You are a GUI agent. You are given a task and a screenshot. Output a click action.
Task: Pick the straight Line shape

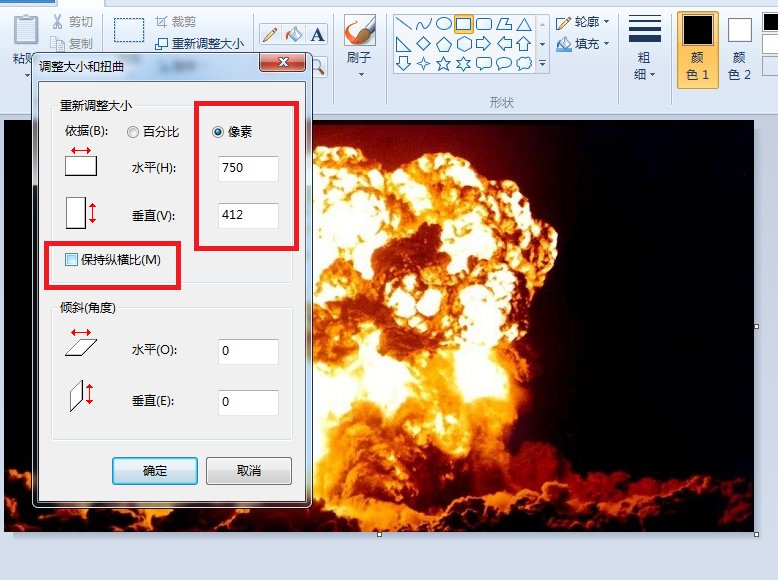click(403, 24)
